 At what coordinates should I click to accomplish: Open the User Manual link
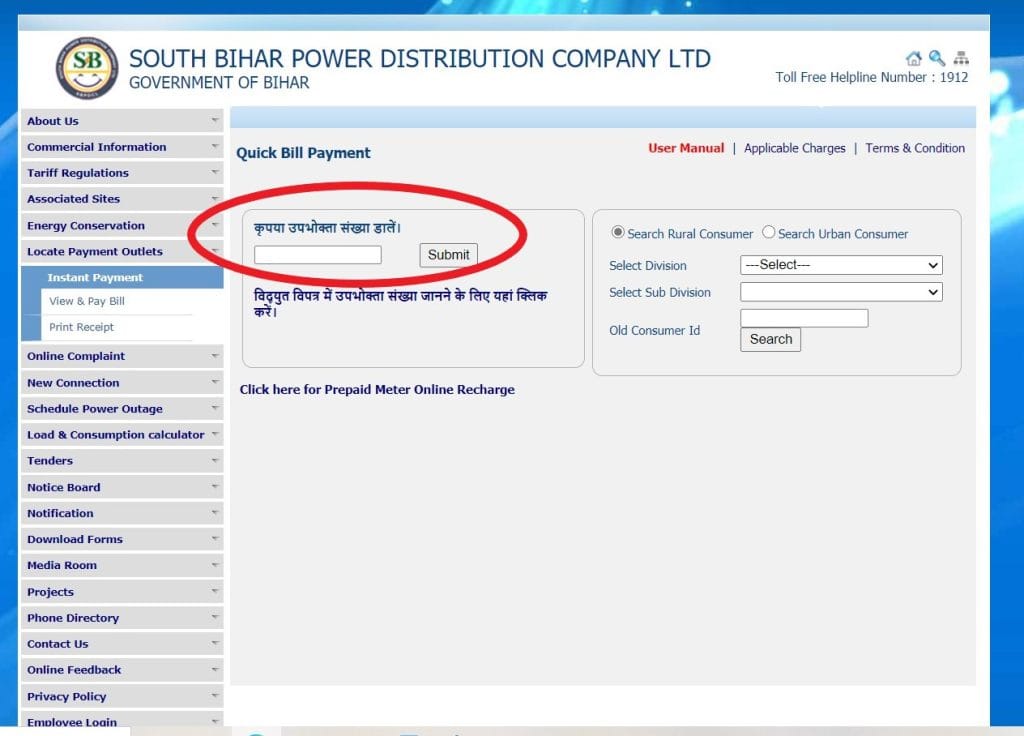click(686, 148)
